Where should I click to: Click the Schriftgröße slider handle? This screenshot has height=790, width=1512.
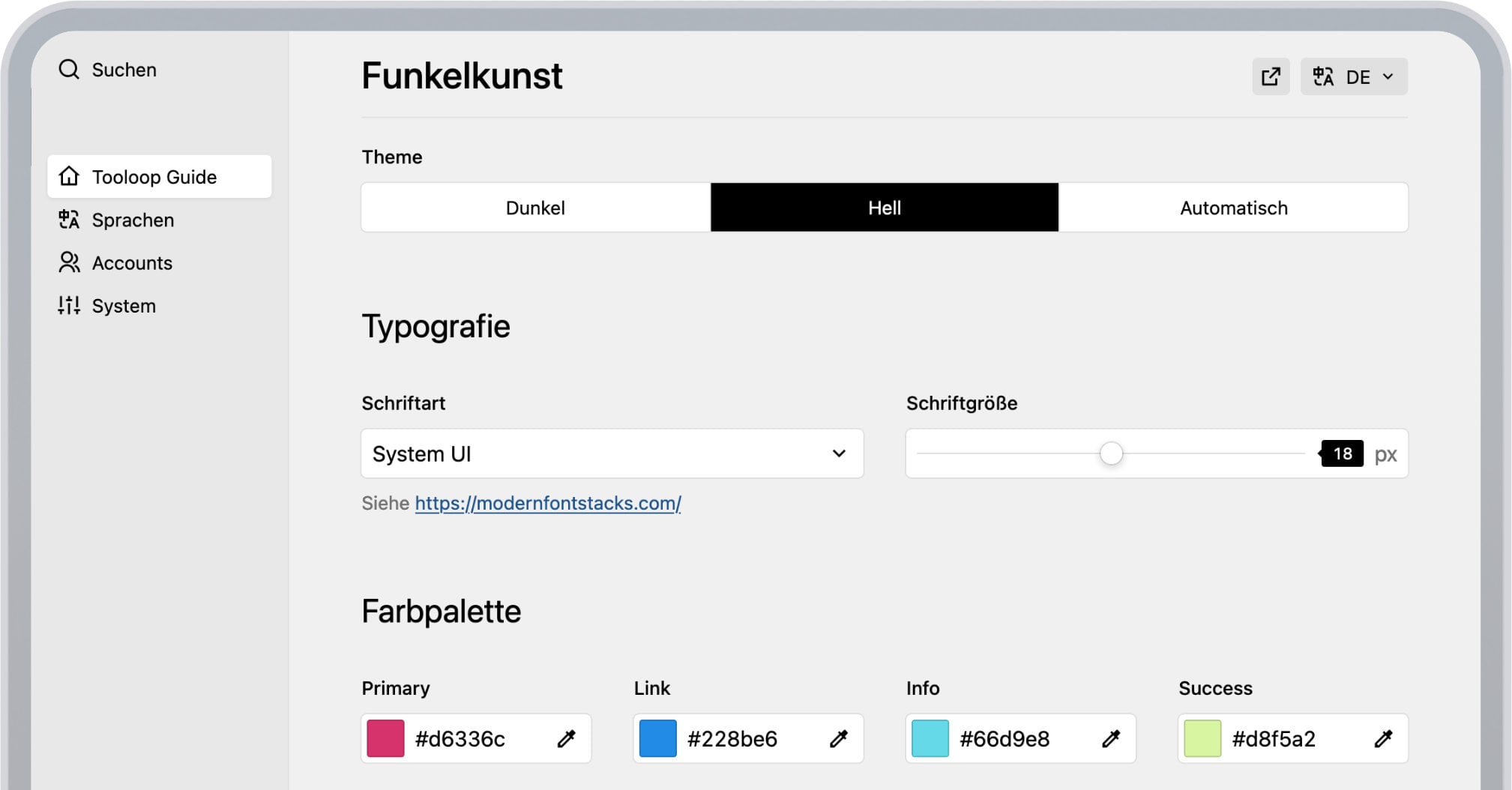click(1111, 453)
